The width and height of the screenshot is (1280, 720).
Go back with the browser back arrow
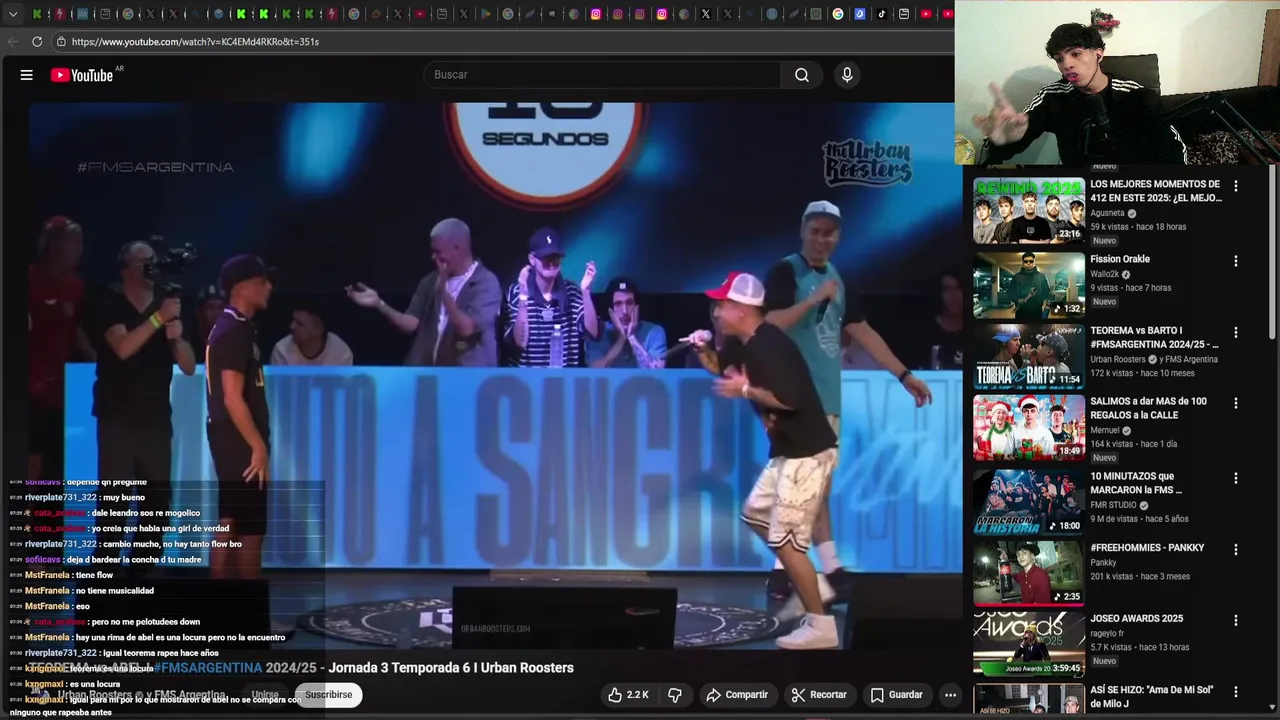(x=13, y=41)
